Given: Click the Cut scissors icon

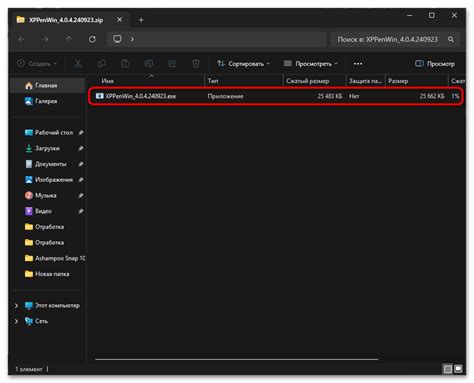Looking at the screenshot, I should (78, 63).
